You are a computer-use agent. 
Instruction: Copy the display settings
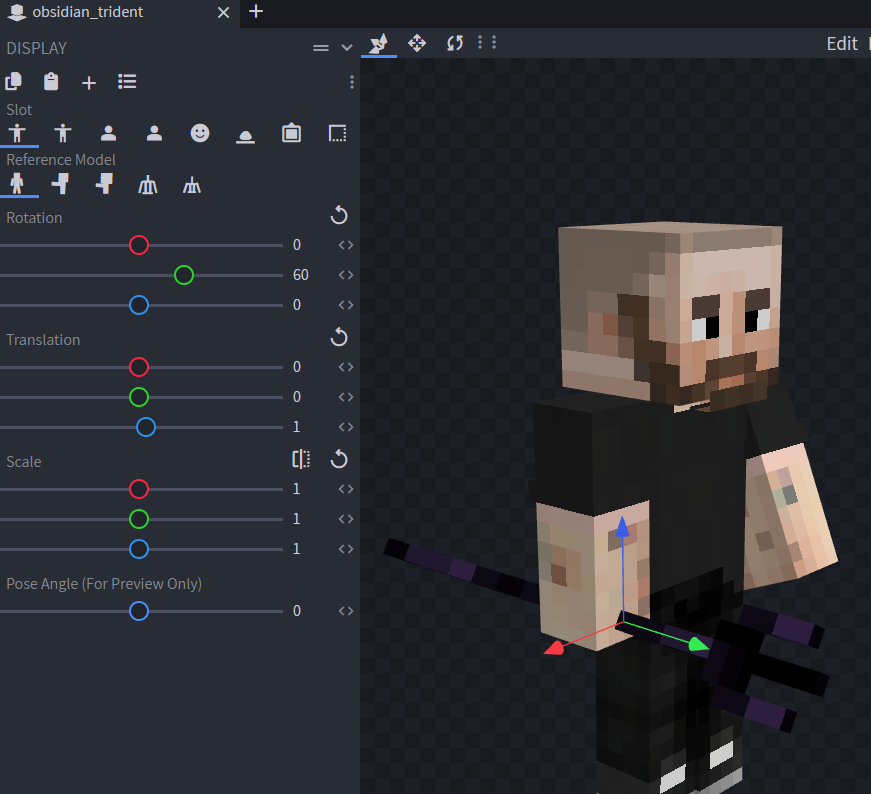13,82
